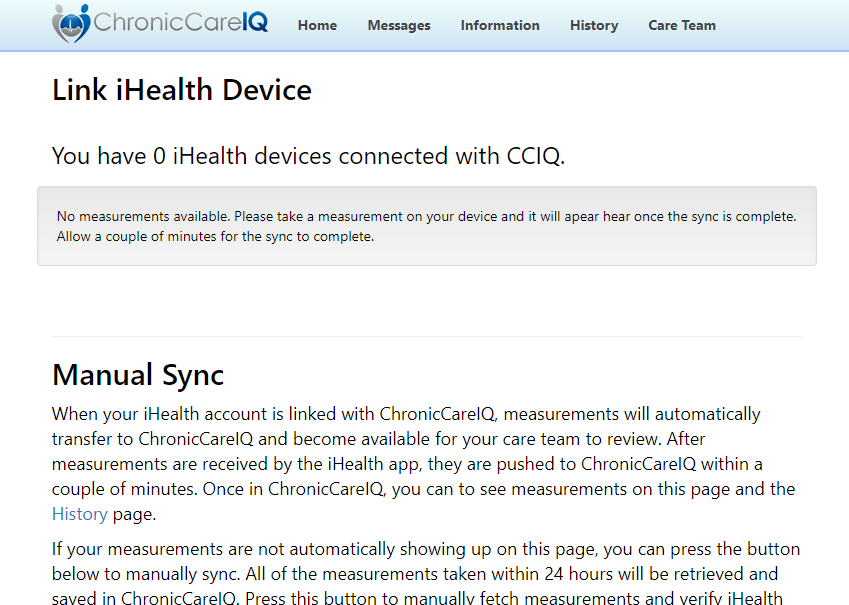This screenshot has height=605, width=849.
Task: Click the 'Allow a couple of minutes' sentence
Action: [x=215, y=237]
